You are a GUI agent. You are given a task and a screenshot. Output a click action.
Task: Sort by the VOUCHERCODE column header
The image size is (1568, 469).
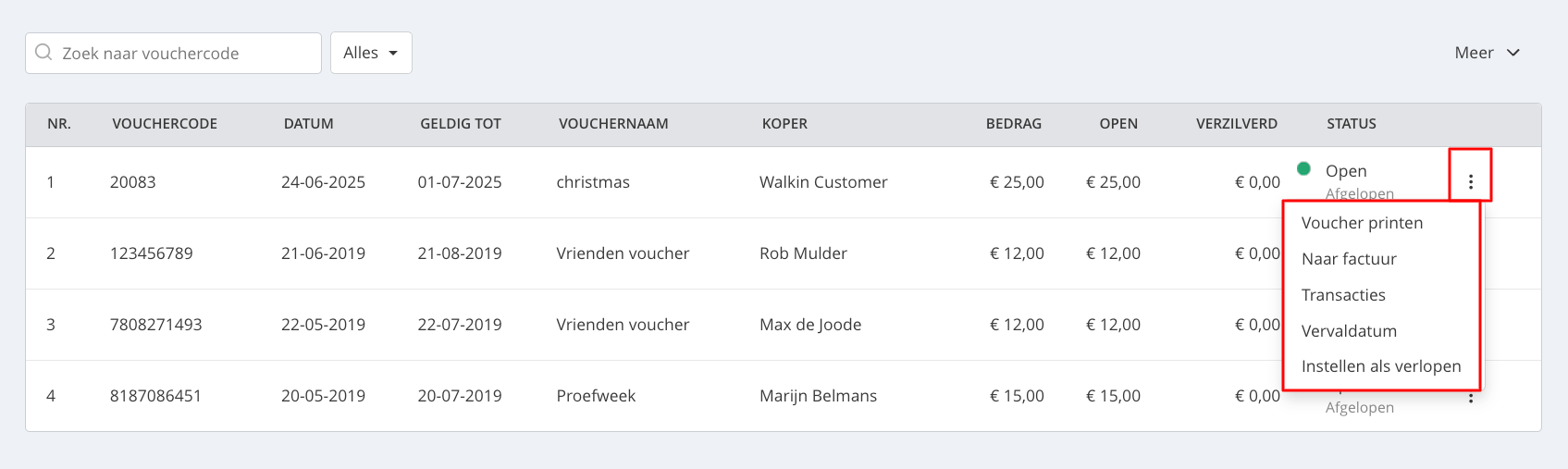(x=165, y=124)
